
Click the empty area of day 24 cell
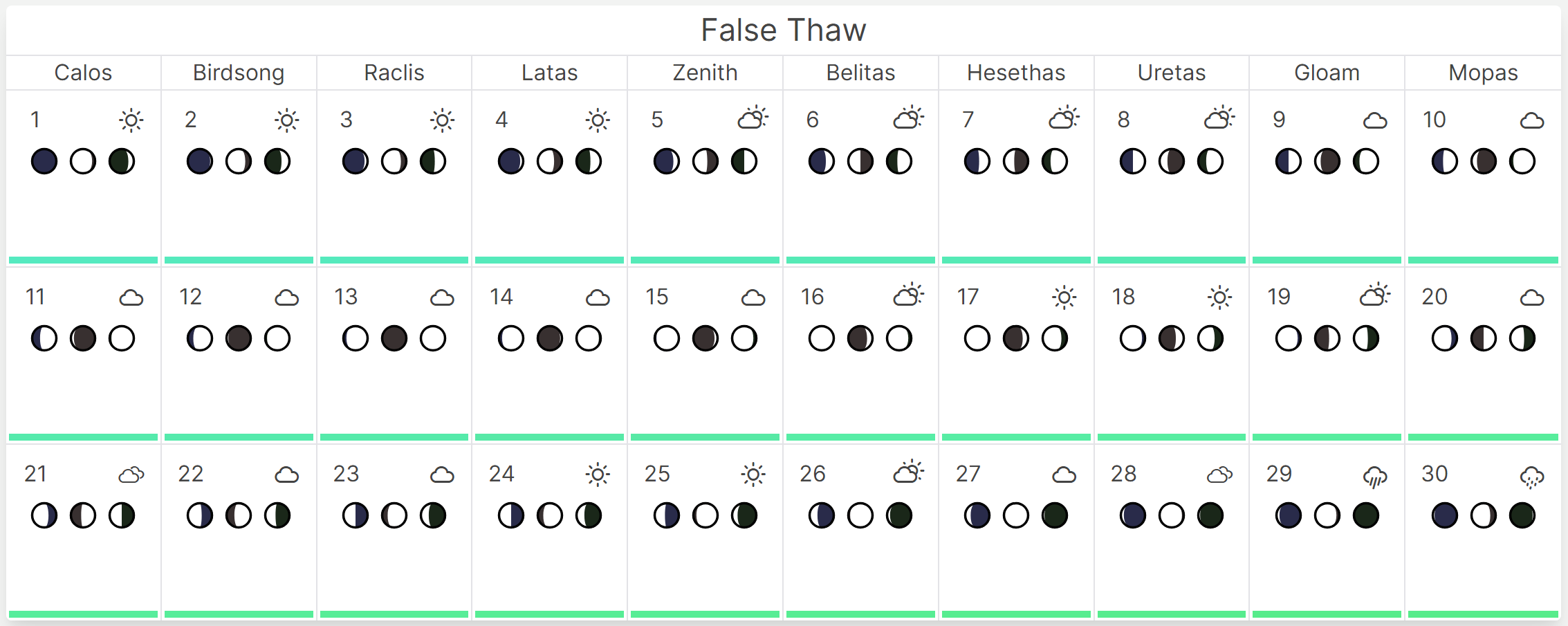click(549, 567)
